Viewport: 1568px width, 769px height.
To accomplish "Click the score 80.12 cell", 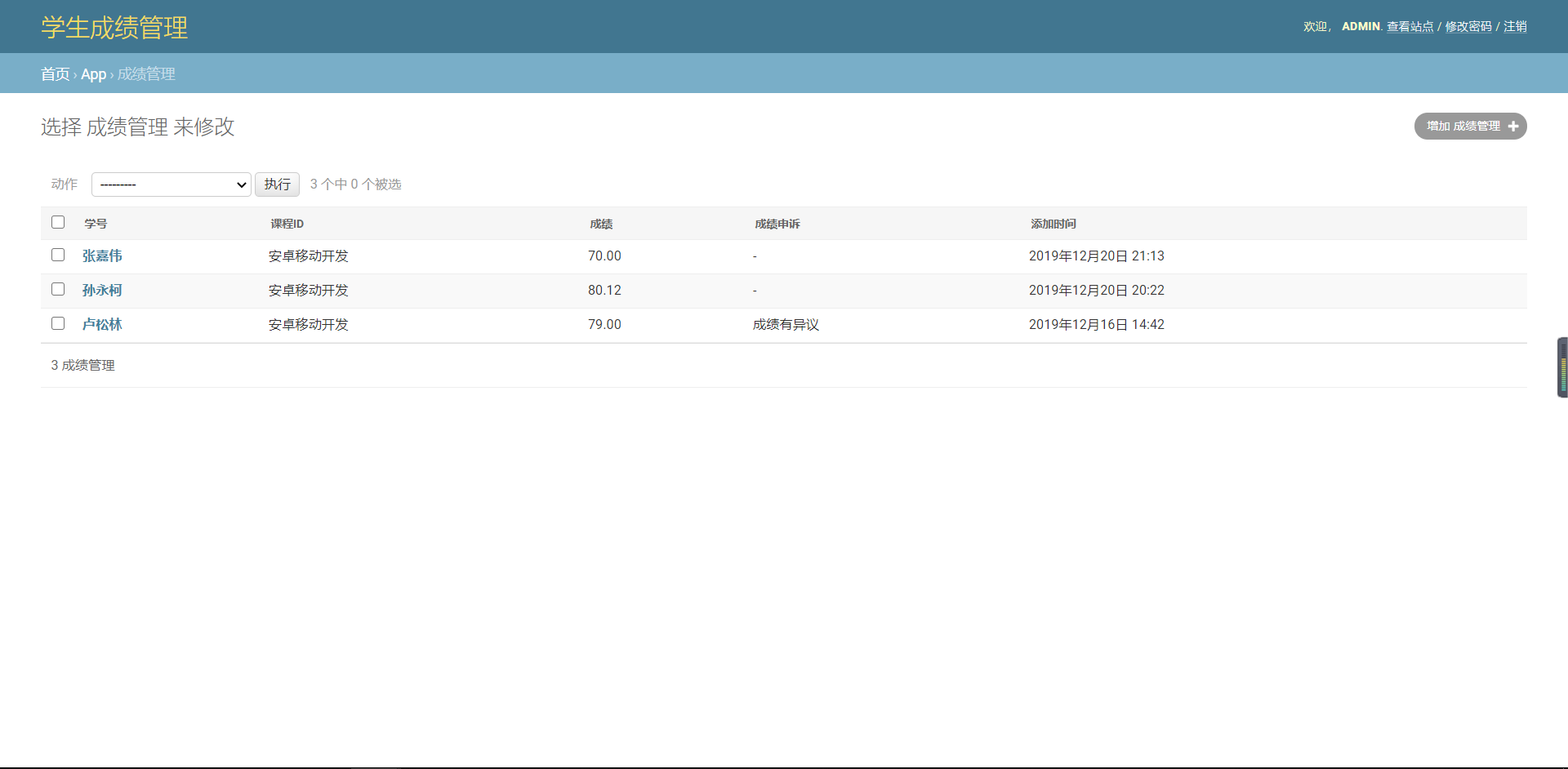I will tap(604, 291).
